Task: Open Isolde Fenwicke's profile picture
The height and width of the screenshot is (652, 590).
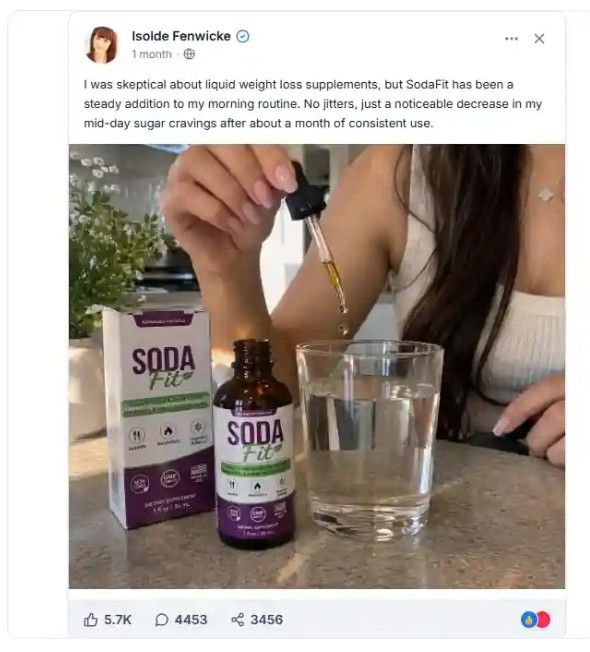Action: tap(102, 45)
